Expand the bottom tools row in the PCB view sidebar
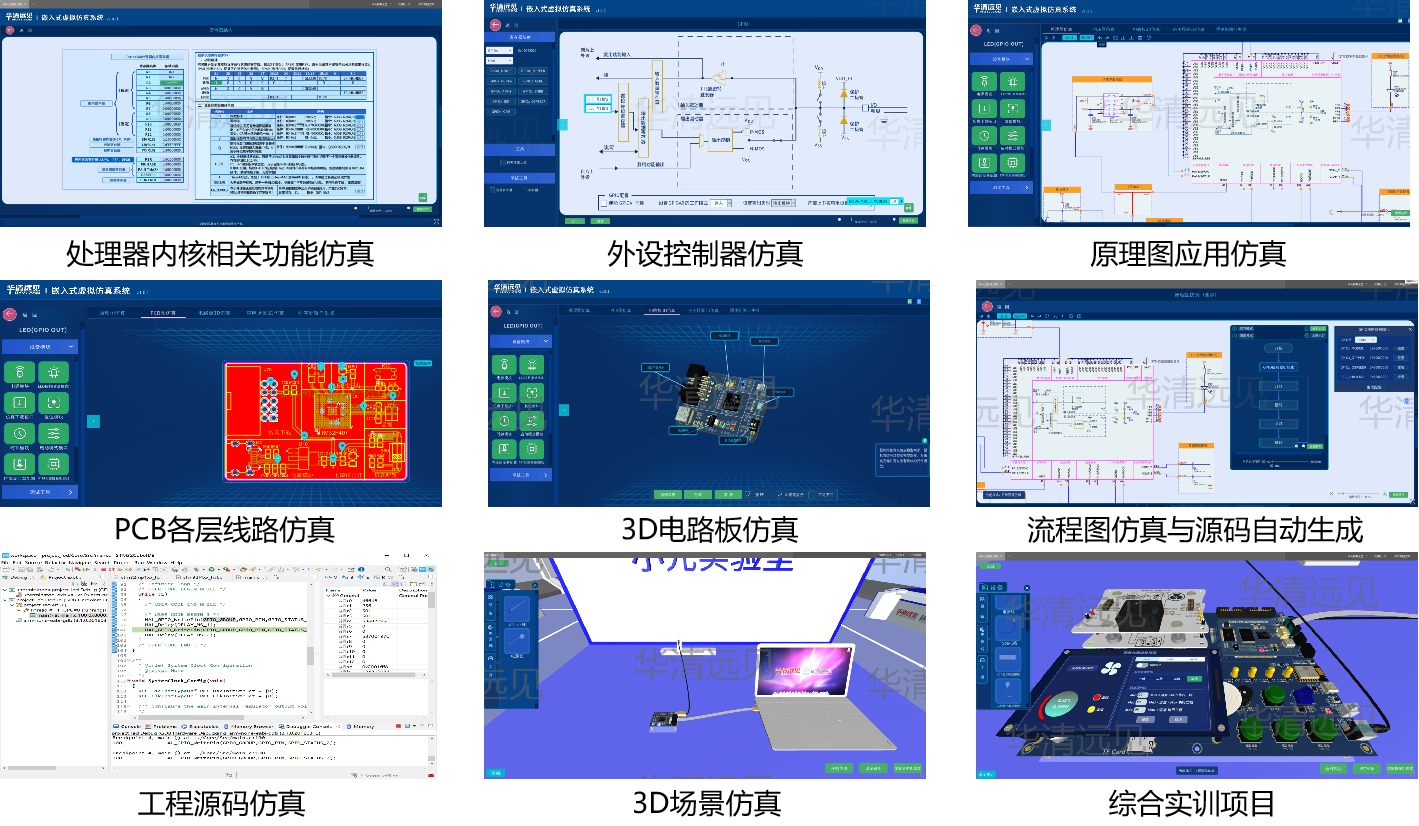Screen dimensions: 1419x826 (x=40, y=492)
